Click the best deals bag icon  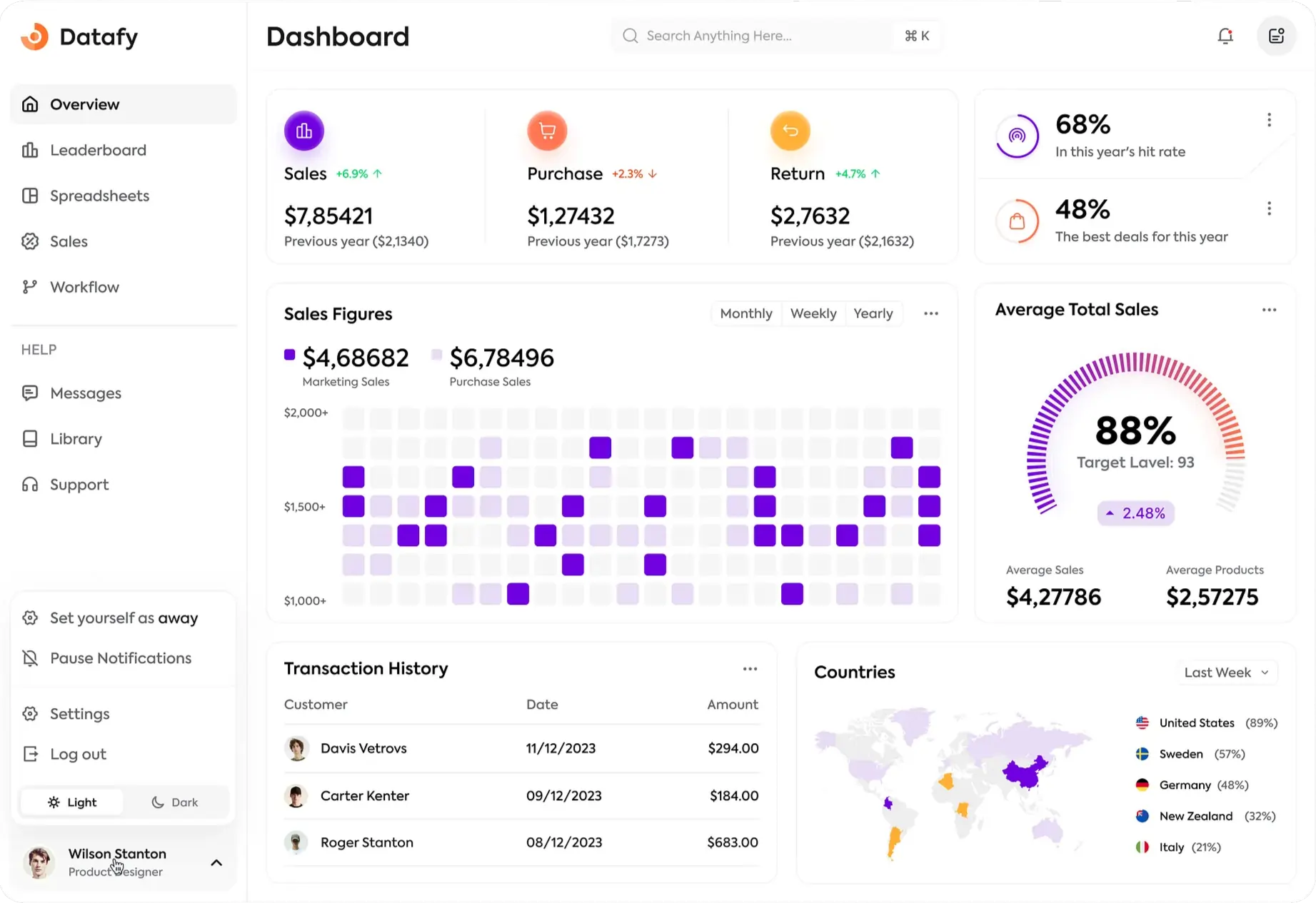tap(1017, 221)
